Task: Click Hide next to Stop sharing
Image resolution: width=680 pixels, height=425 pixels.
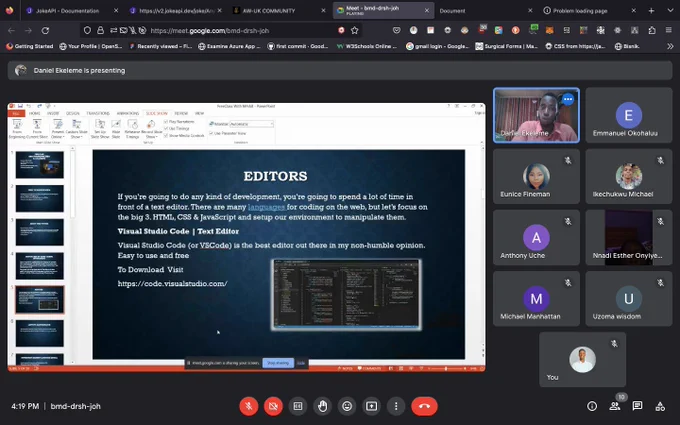Action: (301, 363)
